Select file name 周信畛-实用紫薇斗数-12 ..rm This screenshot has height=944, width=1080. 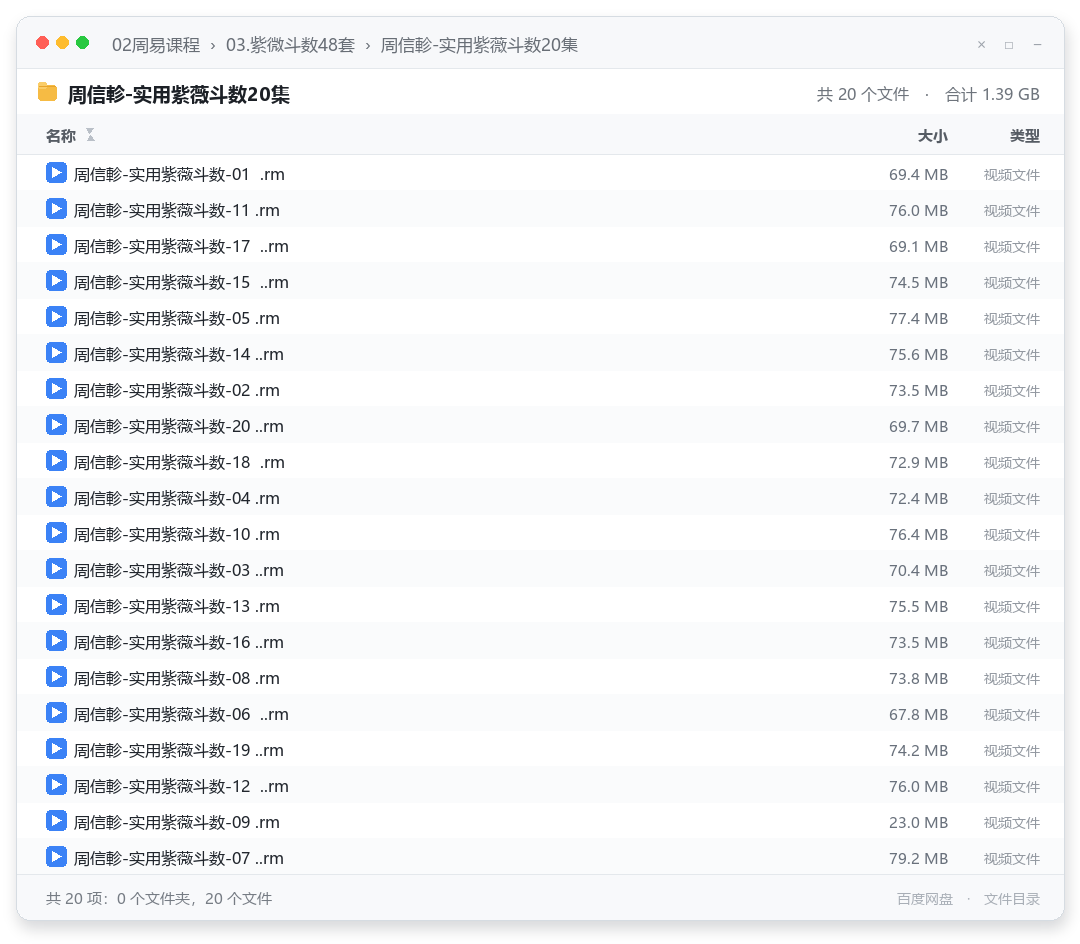[181, 786]
